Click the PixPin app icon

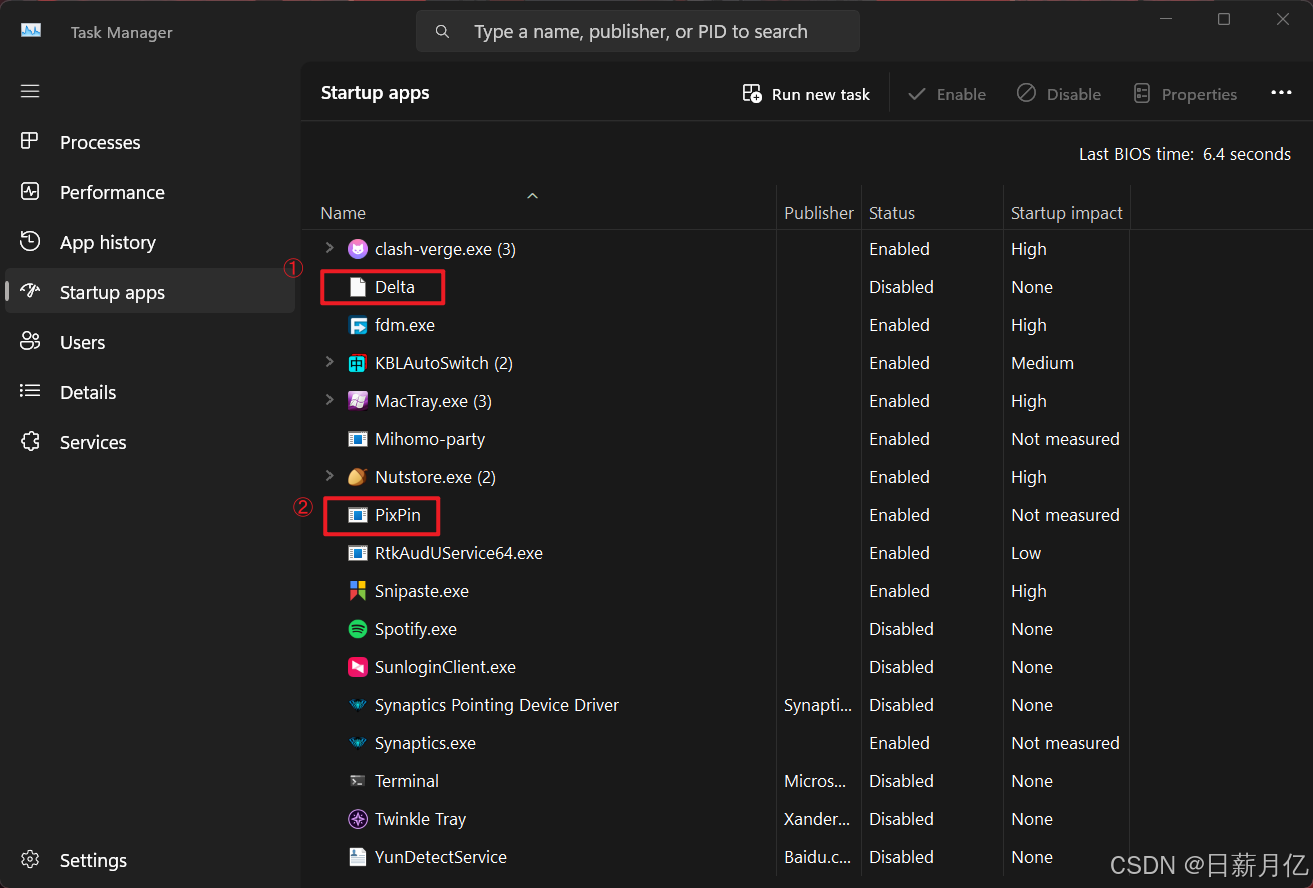357,515
